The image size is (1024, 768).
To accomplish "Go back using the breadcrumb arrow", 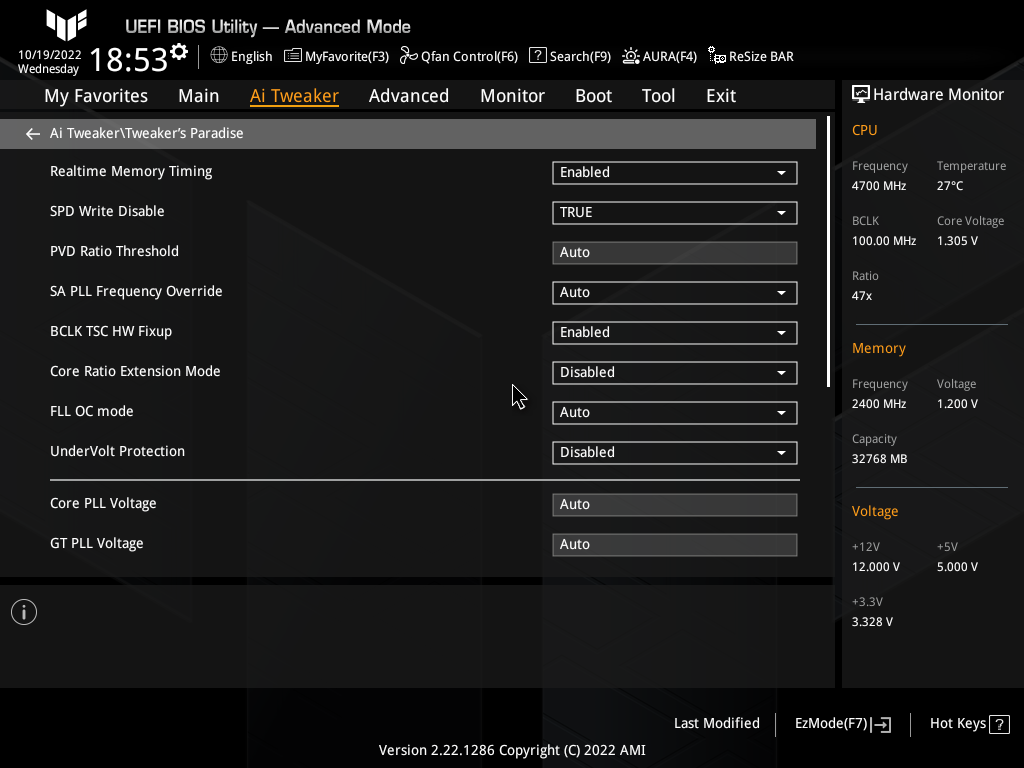I will pyautogui.click(x=32, y=133).
